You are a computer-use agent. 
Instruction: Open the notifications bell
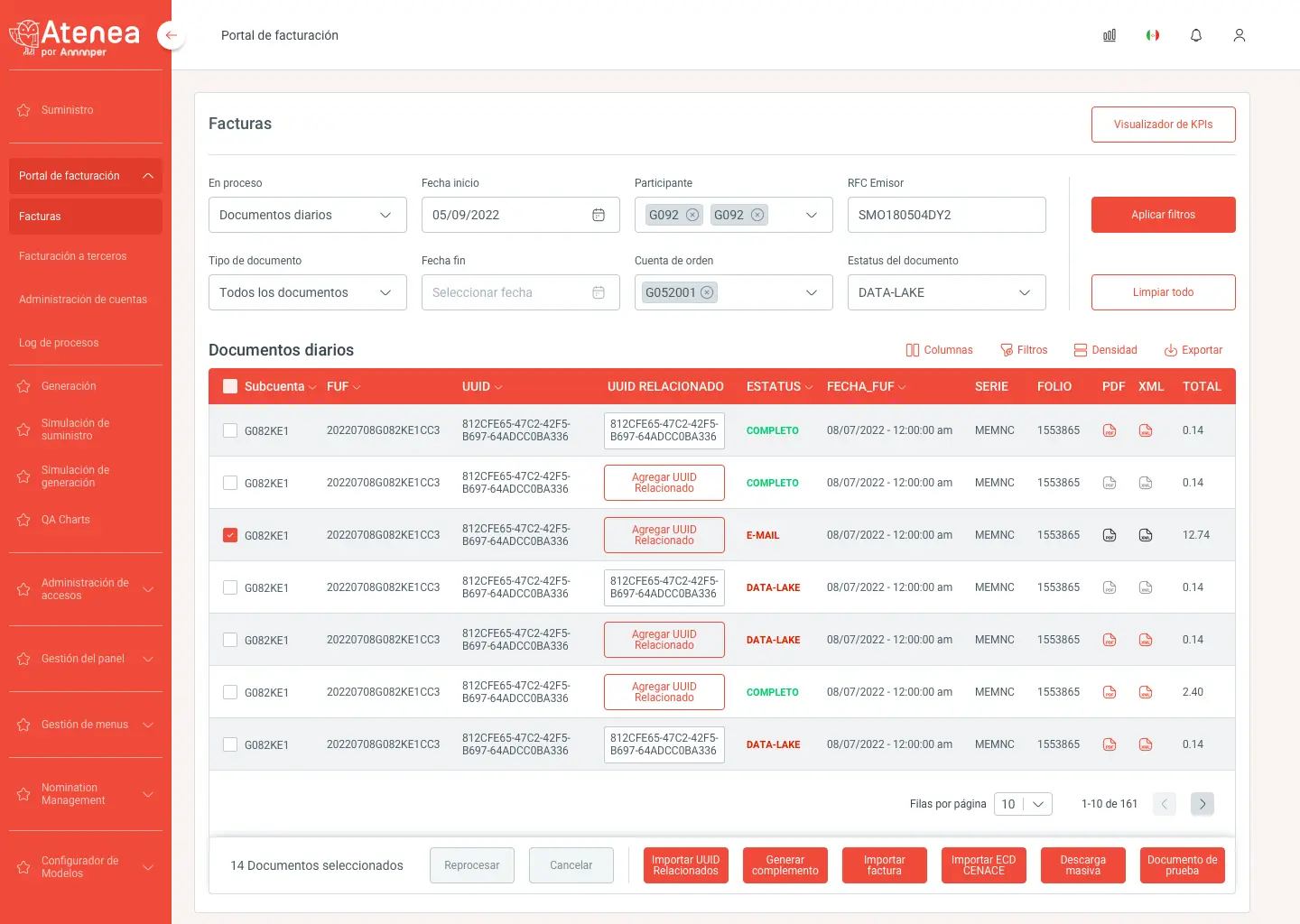click(1196, 35)
